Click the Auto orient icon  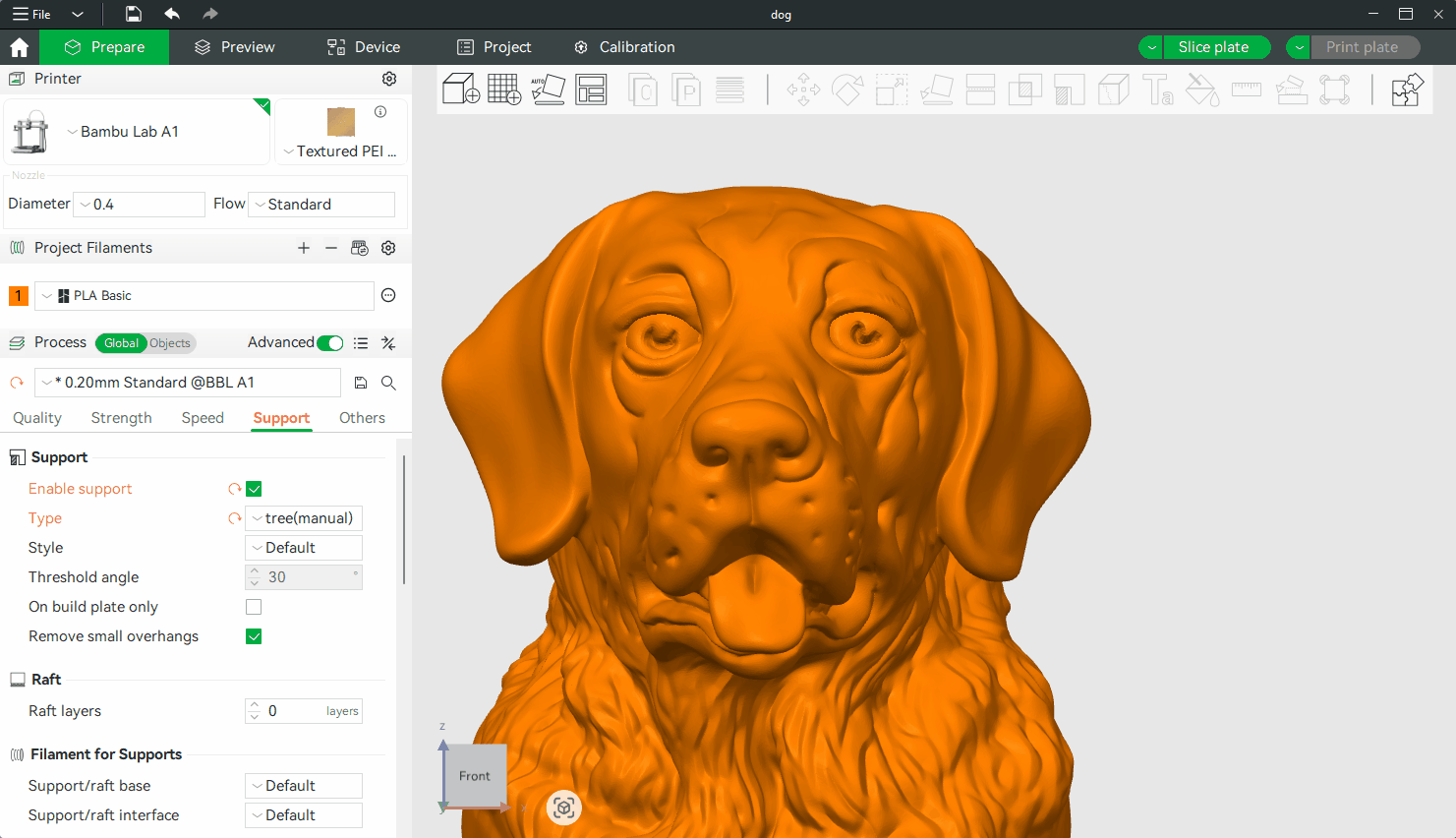548,90
